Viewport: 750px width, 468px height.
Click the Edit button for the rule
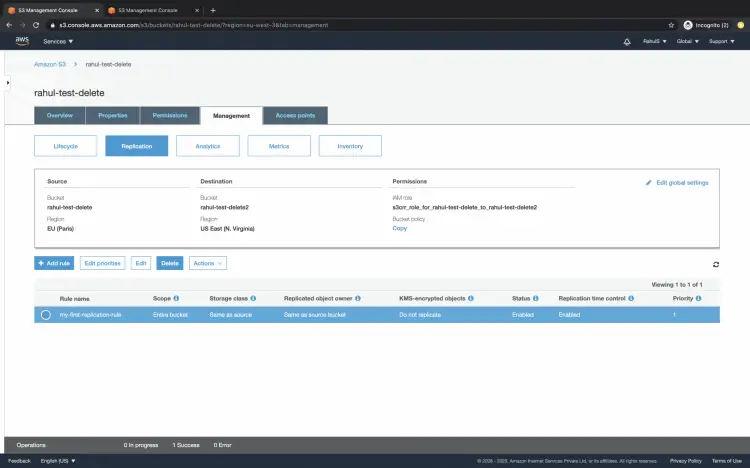click(x=141, y=263)
